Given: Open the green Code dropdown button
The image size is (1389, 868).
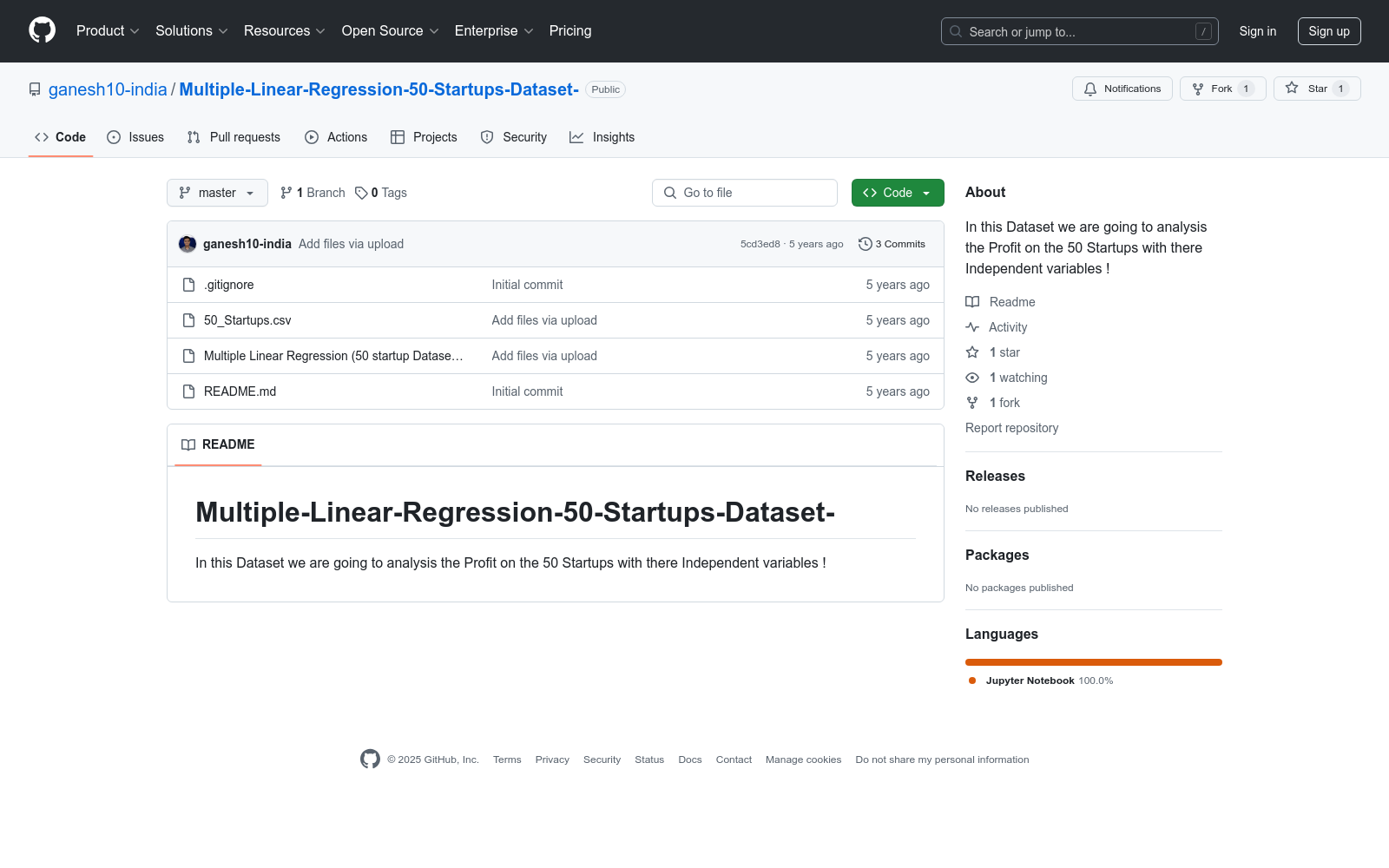Looking at the screenshot, I should (898, 193).
